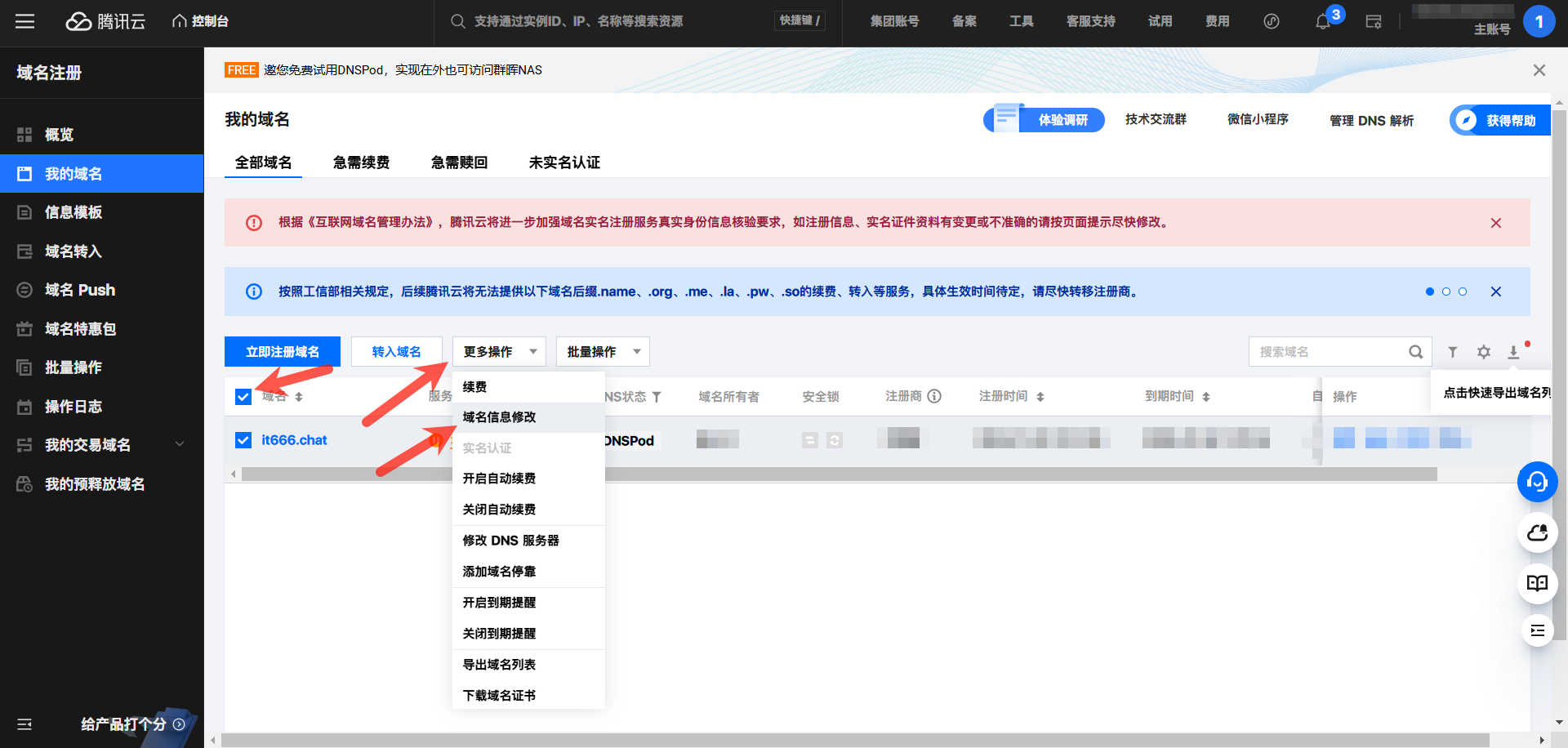Dismiss the blue domain suffix notice
The image size is (1568, 748).
point(1496,292)
